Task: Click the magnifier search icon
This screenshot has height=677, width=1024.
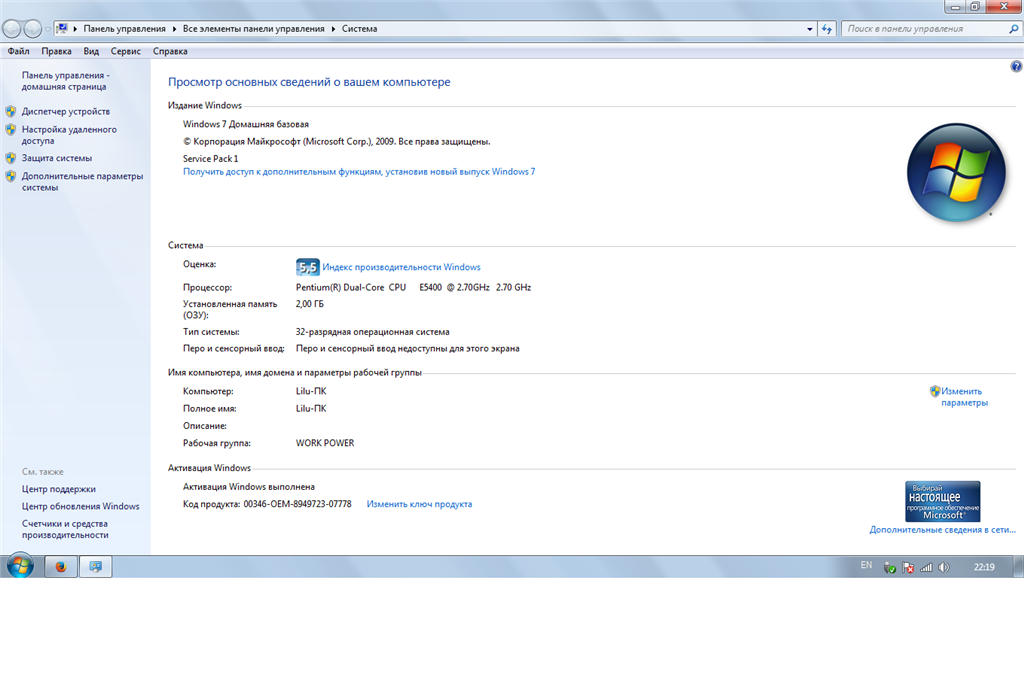Action: click(x=1014, y=29)
